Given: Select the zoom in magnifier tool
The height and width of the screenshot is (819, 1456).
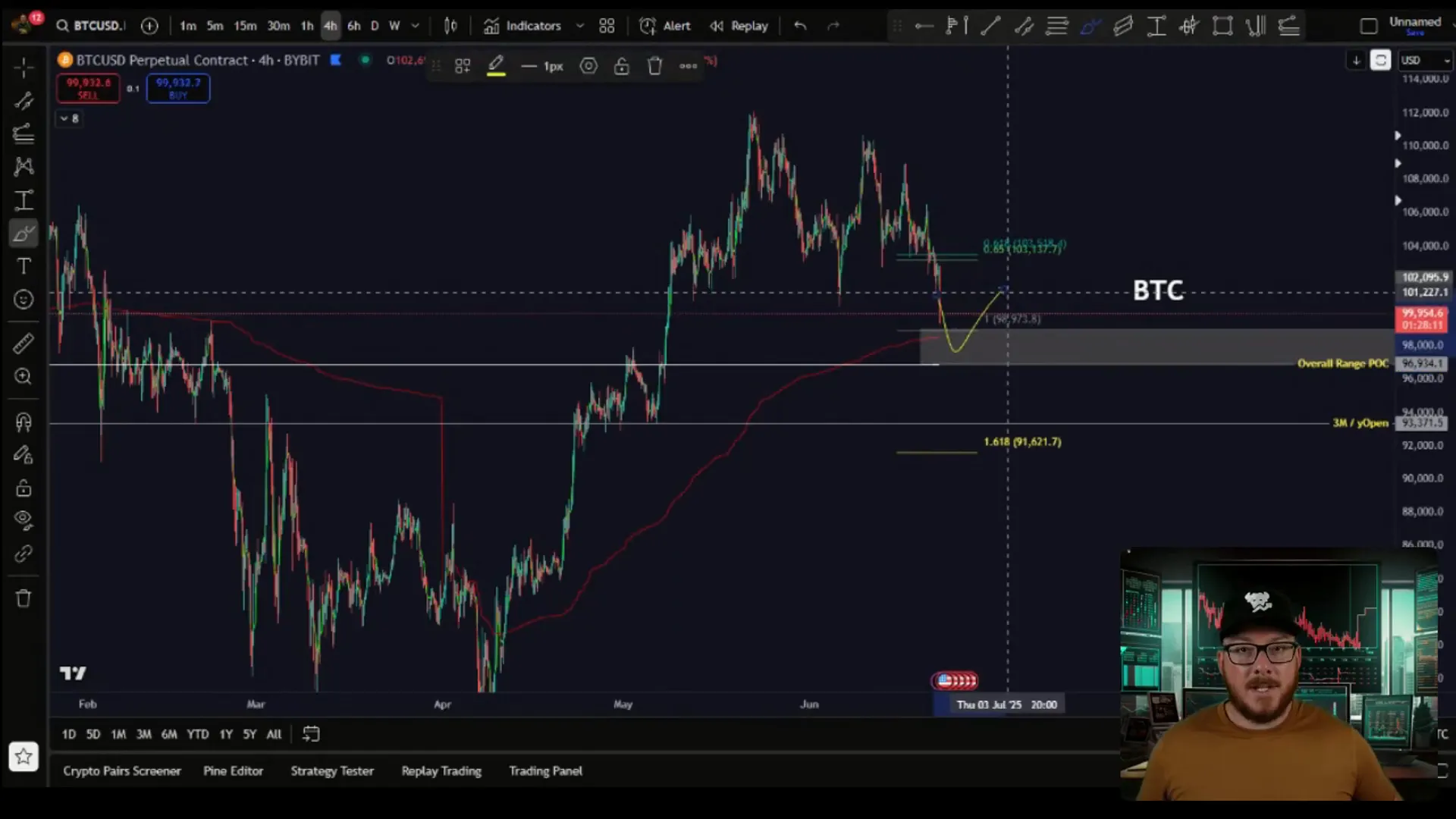Looking at the screenshot, I should pyautogui.click(x=24, y=377).
